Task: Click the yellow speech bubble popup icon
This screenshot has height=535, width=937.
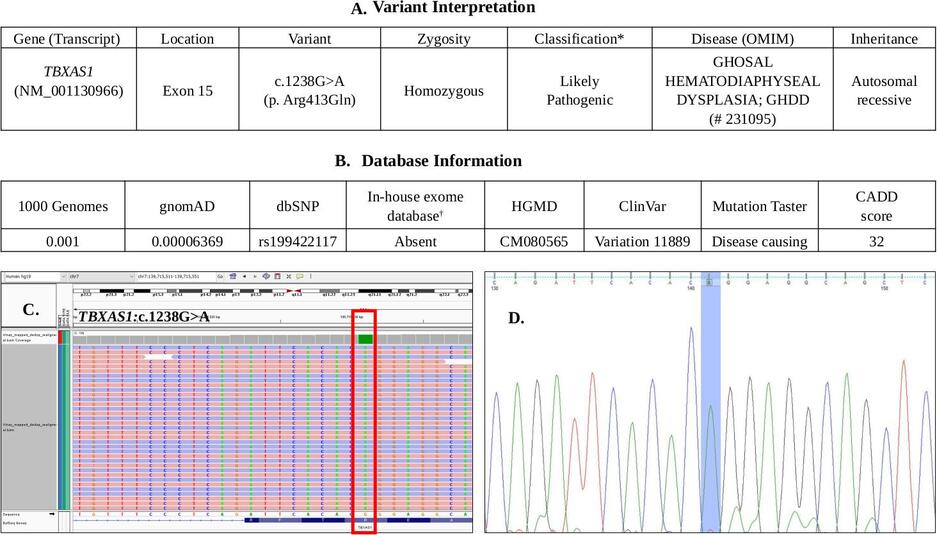Action: [300, 276]
